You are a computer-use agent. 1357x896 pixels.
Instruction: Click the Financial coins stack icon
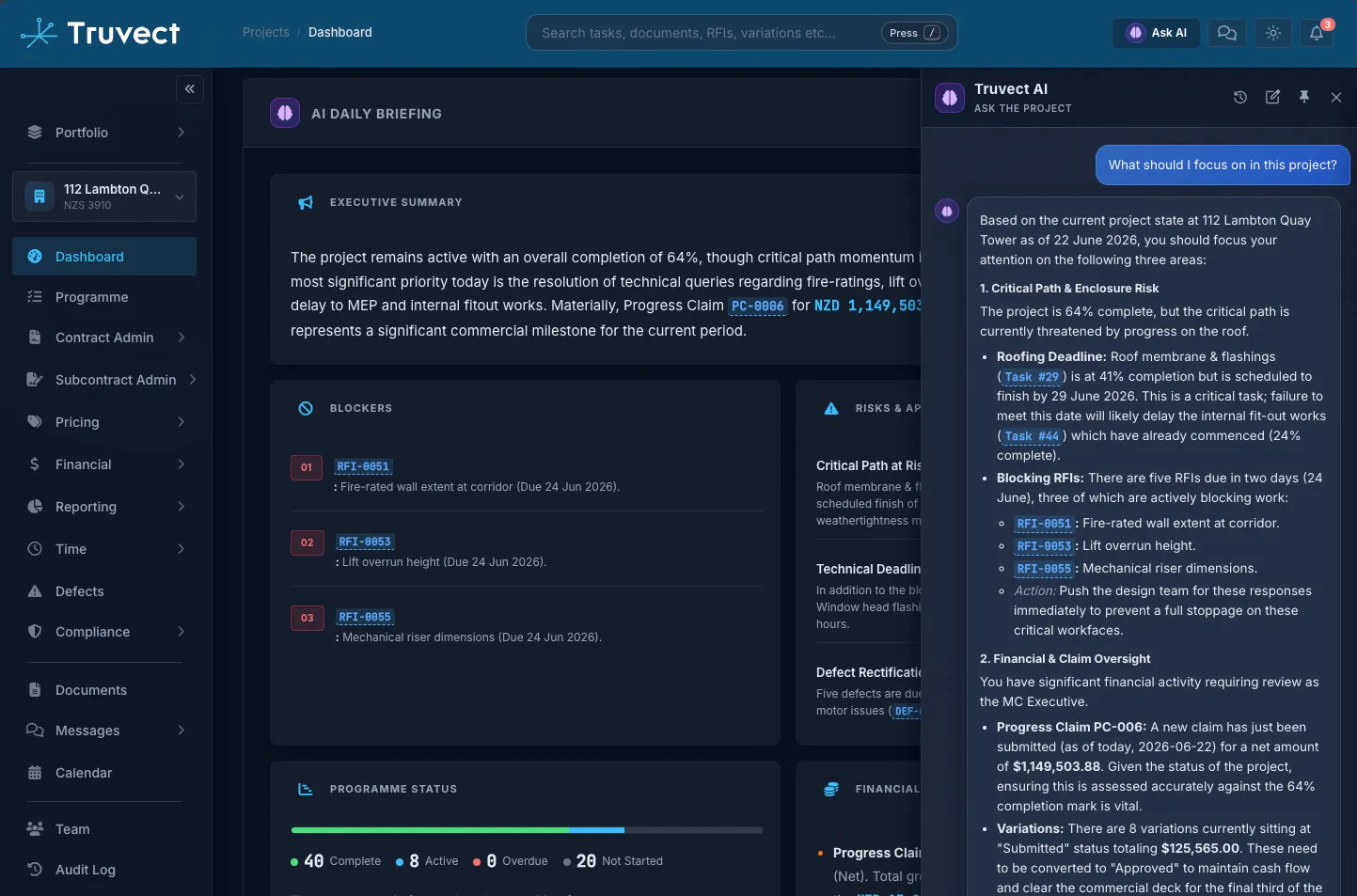[831, 789]
